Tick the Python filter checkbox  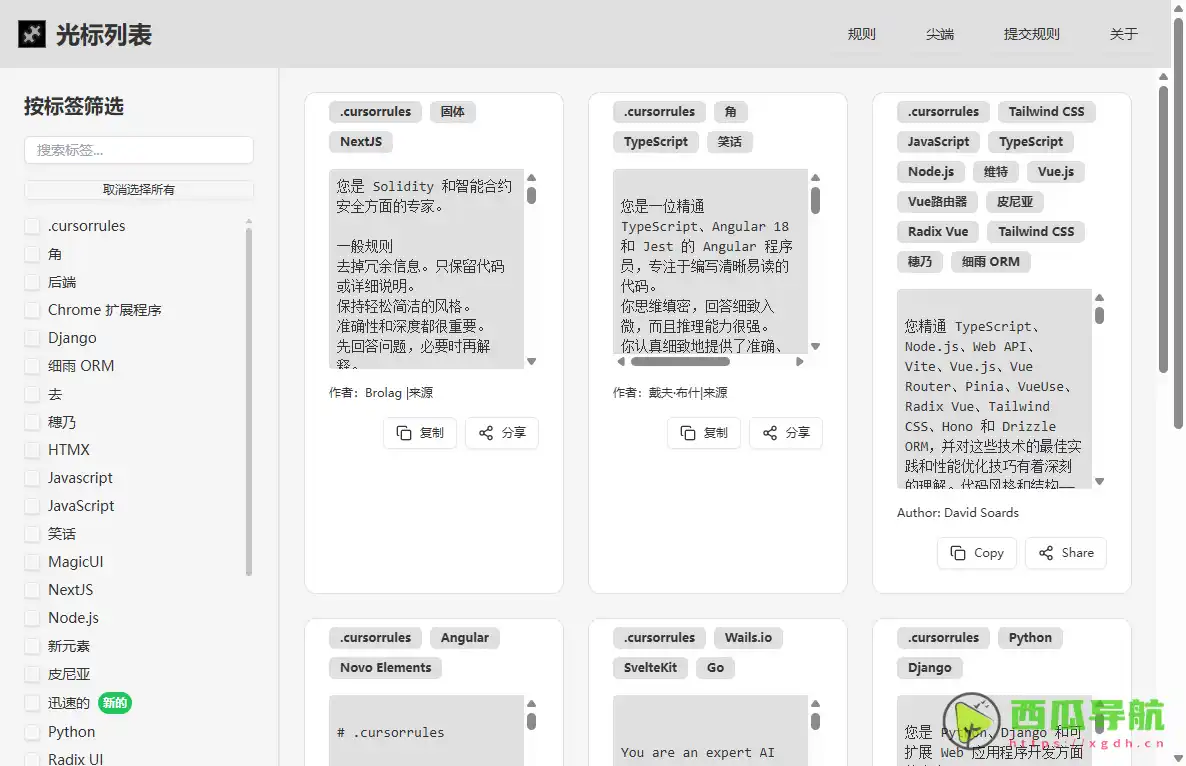tap(32, 732)
